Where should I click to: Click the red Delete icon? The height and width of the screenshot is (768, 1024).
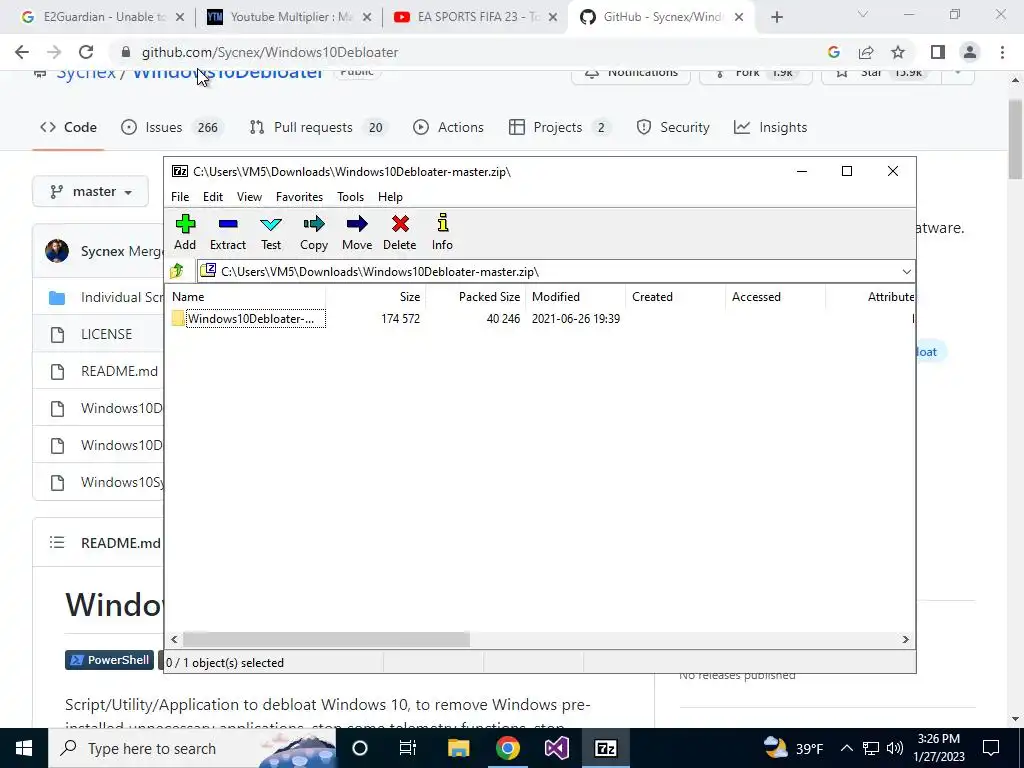point(400,232)
